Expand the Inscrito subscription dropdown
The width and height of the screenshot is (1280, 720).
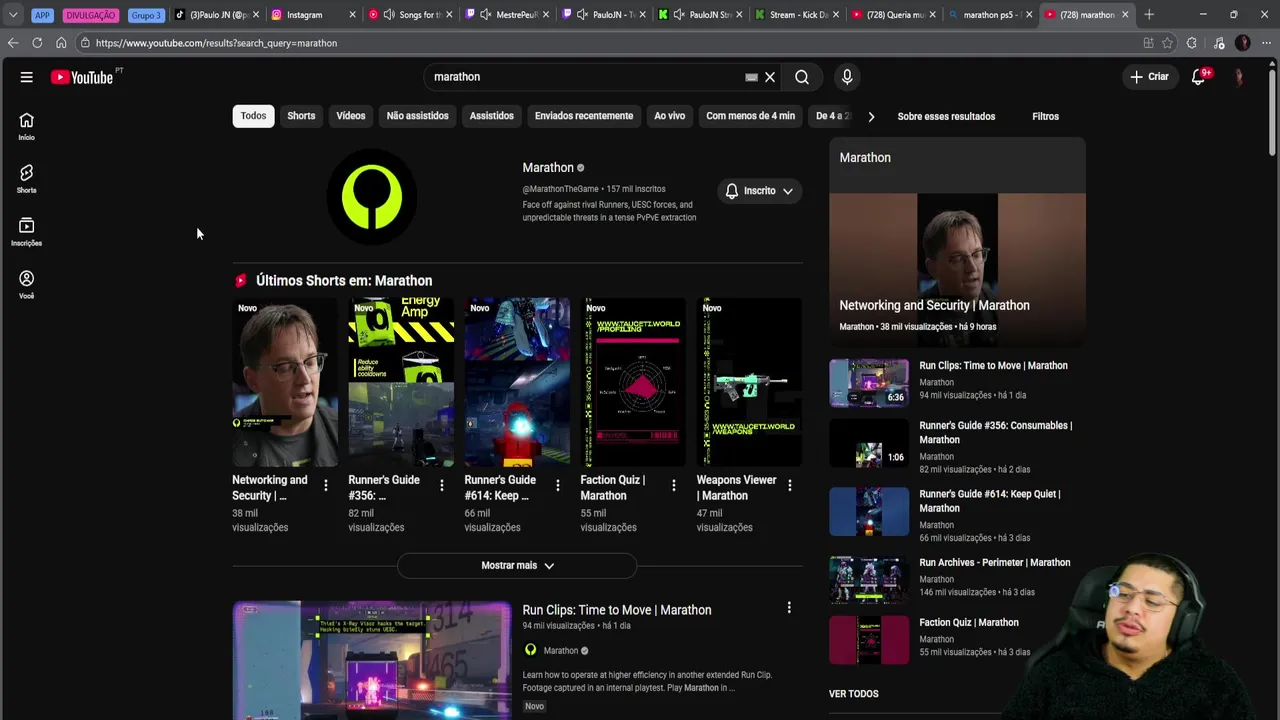[760, 191]
